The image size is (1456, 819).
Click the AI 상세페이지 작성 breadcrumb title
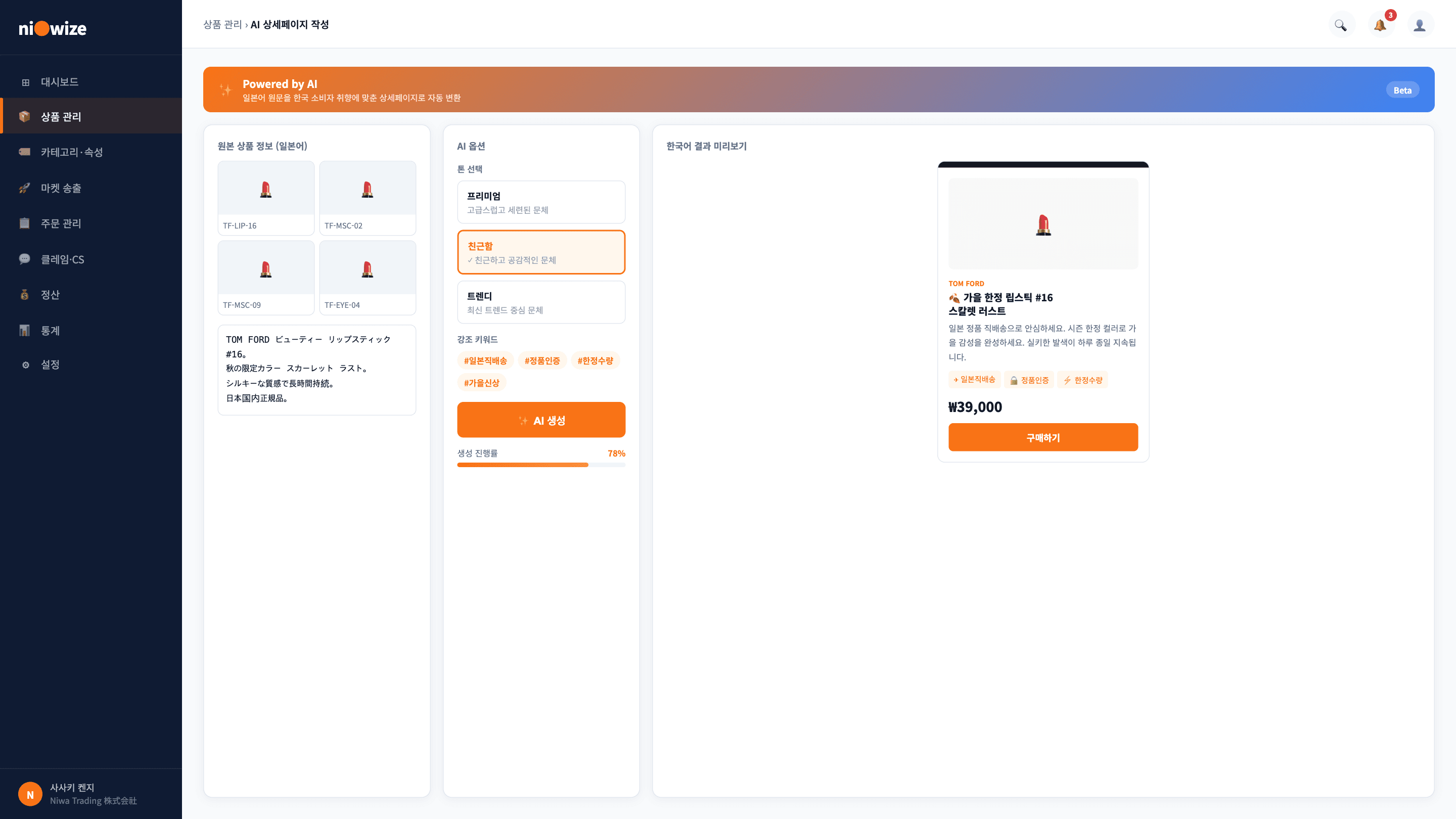click(289, 24)
